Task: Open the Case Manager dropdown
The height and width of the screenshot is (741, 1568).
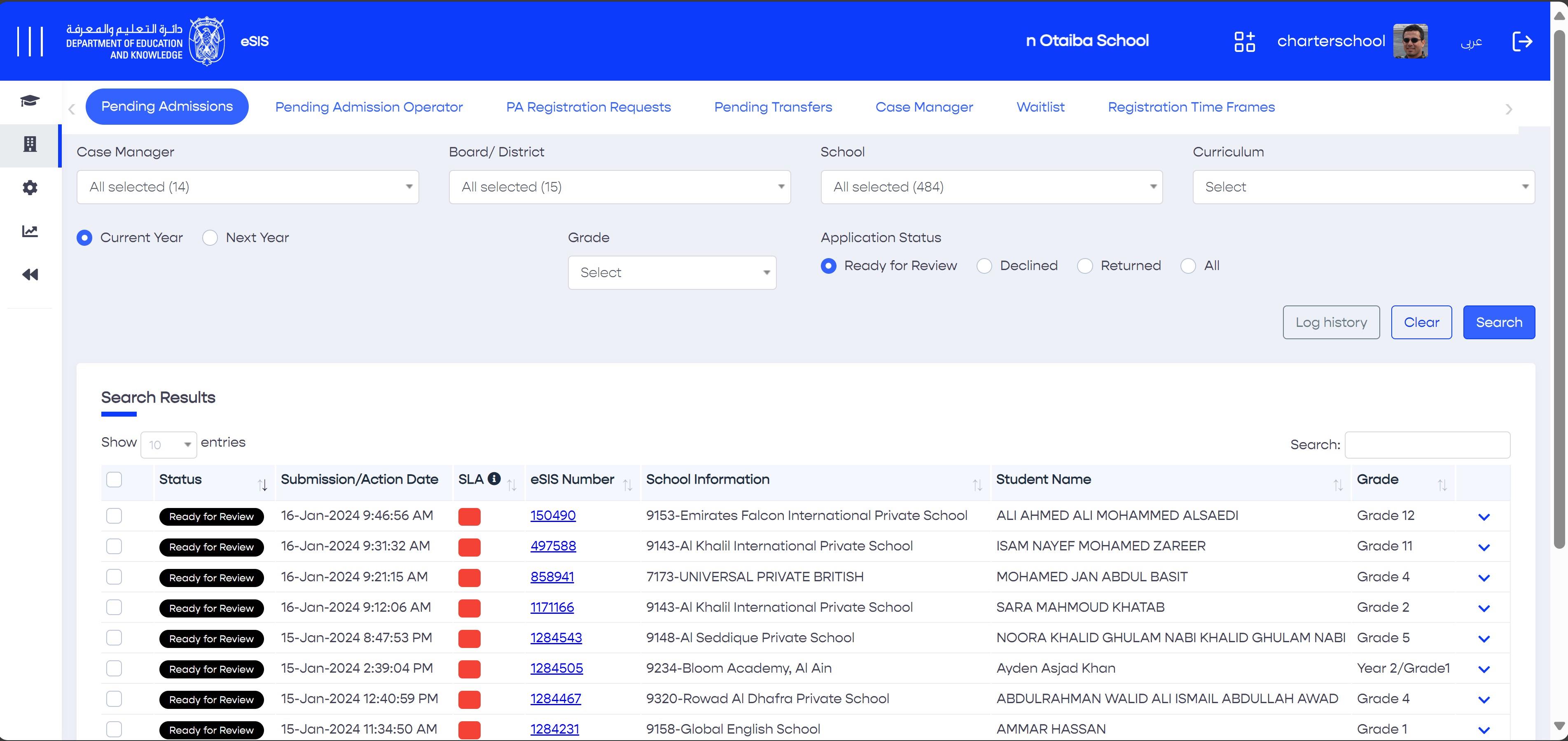Action: pos(248,187)
